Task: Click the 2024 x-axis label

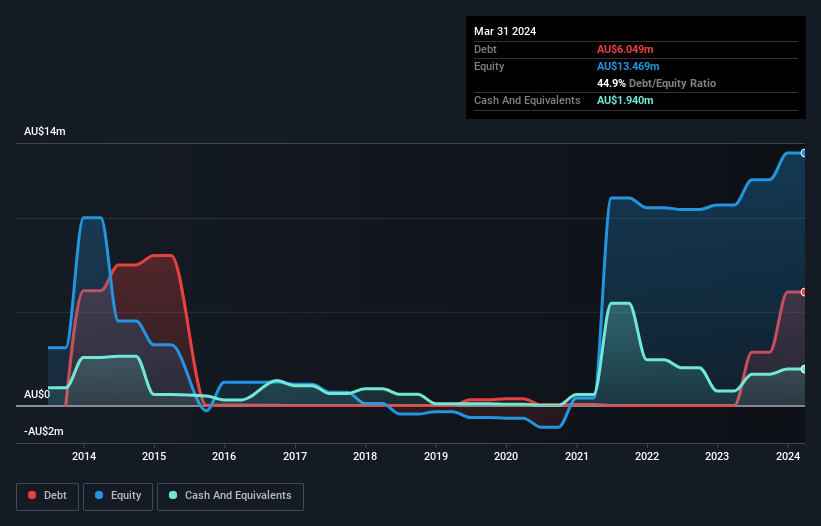Action: tap(787, 456)
